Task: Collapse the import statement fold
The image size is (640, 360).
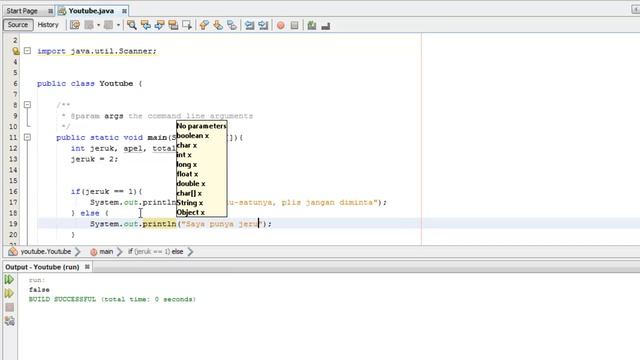Action: coord(27,51)
